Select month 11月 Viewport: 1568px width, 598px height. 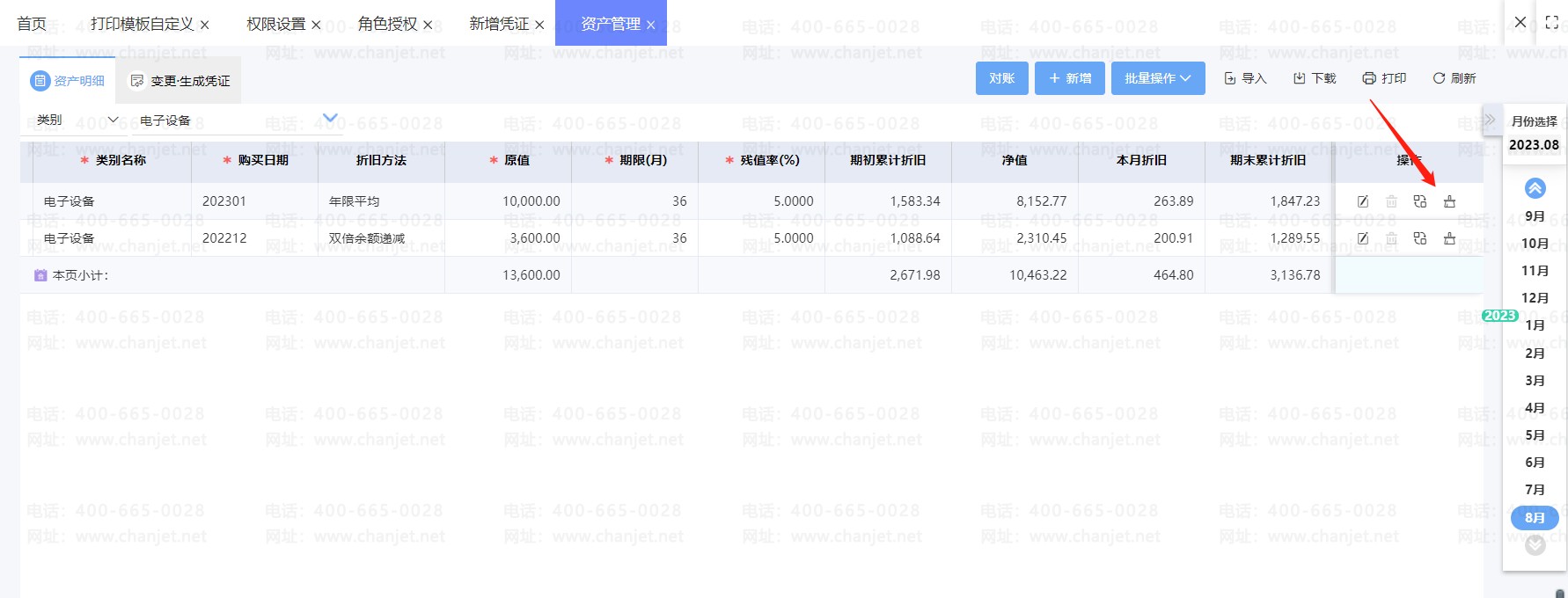click(x=1535, y=270)
